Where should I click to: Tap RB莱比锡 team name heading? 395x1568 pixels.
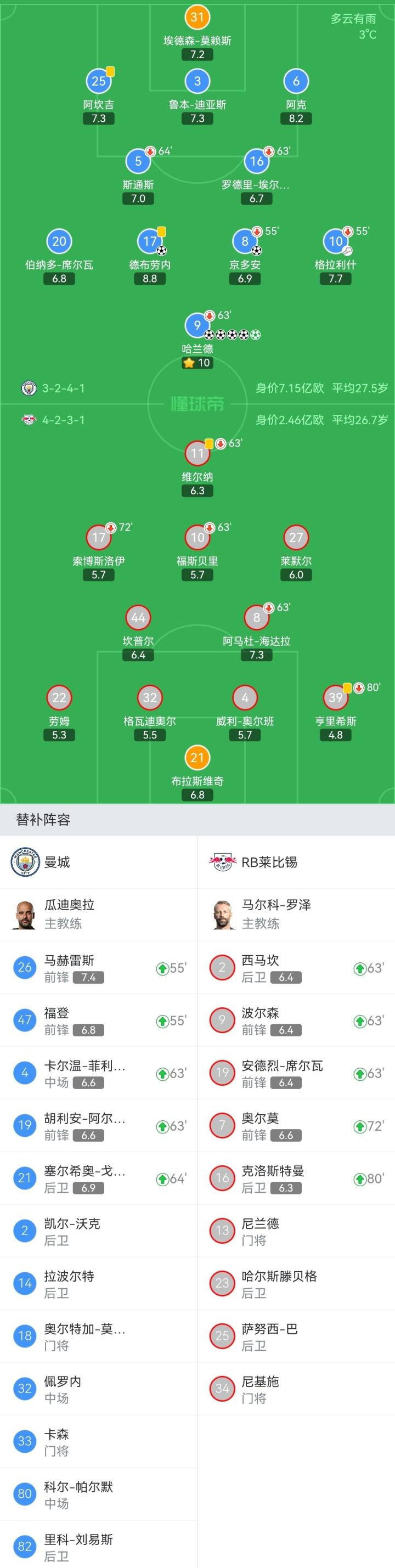[269, 862]
